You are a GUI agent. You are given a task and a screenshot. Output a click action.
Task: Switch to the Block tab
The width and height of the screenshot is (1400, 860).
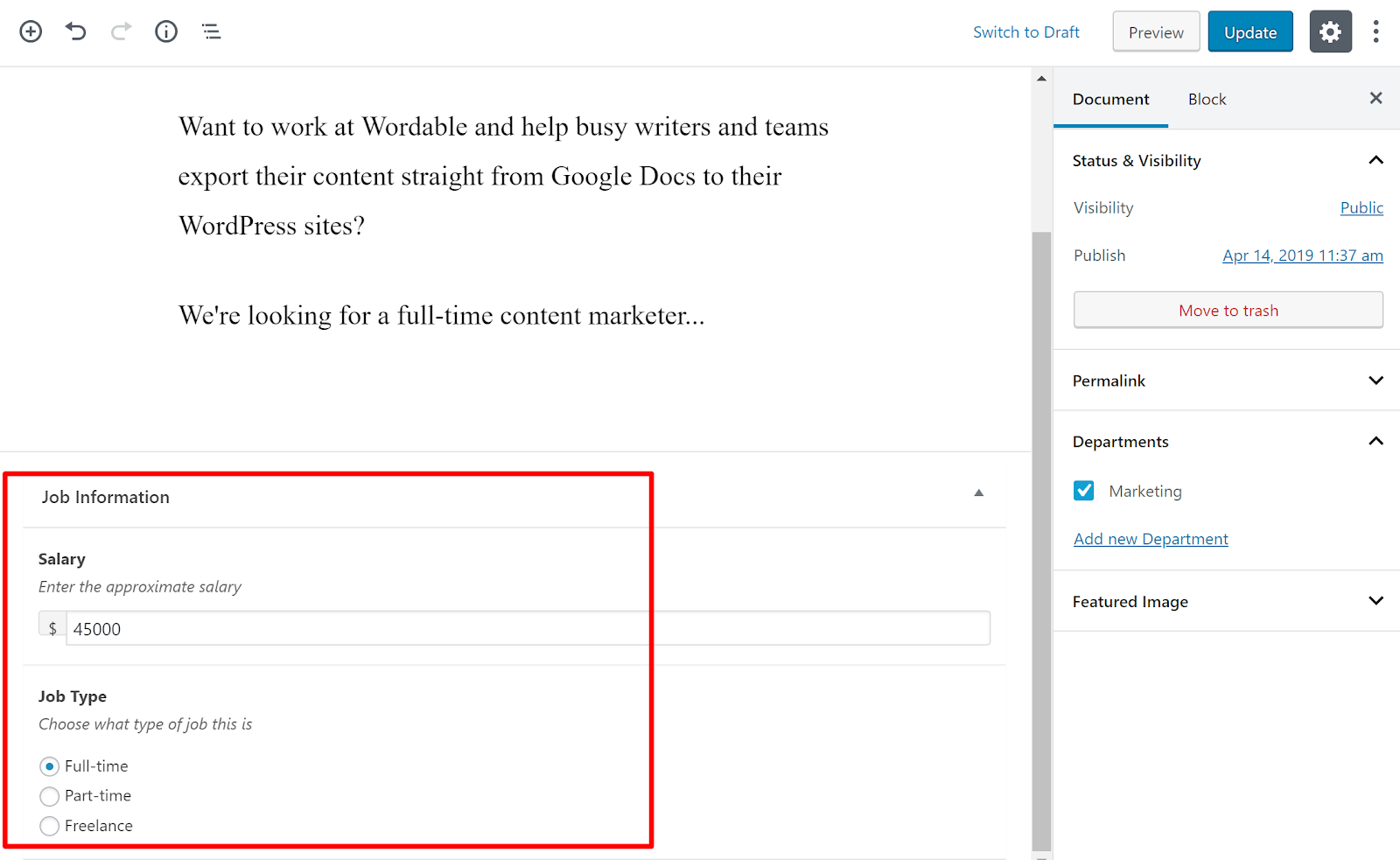tap(1207, 99)
